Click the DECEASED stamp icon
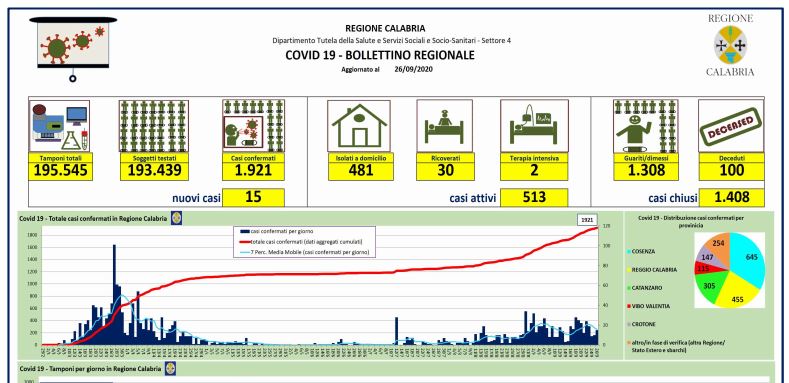 click(731, 125)
